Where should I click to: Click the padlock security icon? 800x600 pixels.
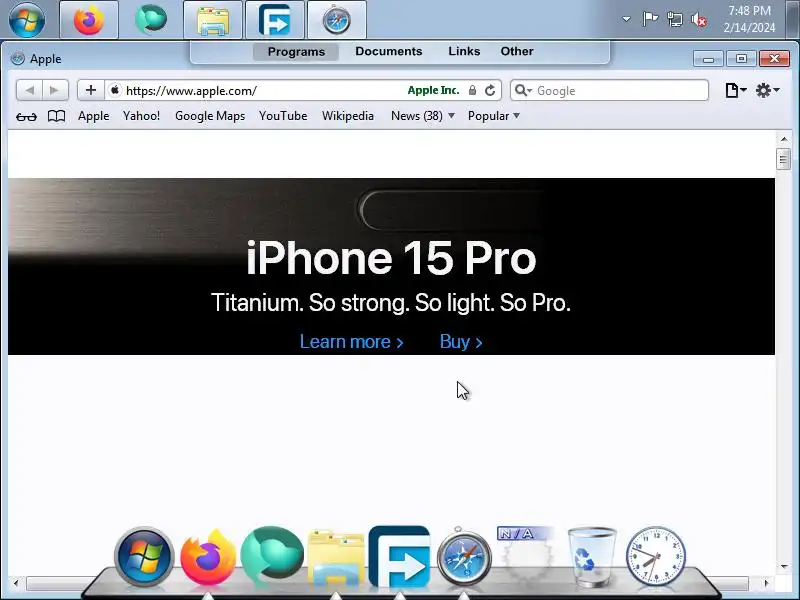click(x=472, y=90)
